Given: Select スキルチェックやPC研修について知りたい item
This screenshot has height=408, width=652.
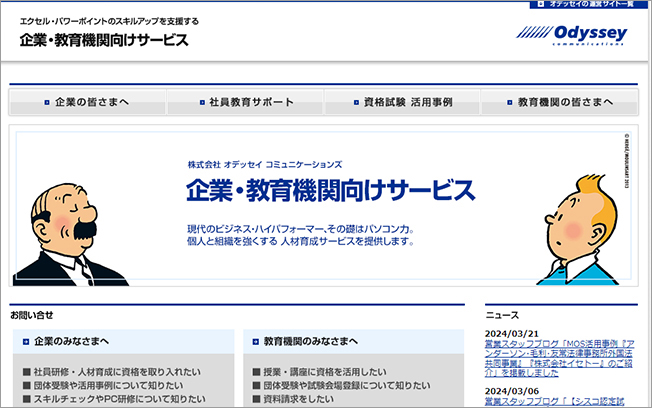Looking at the screenshot, I should pyautogui.click(x=114, y=399).
